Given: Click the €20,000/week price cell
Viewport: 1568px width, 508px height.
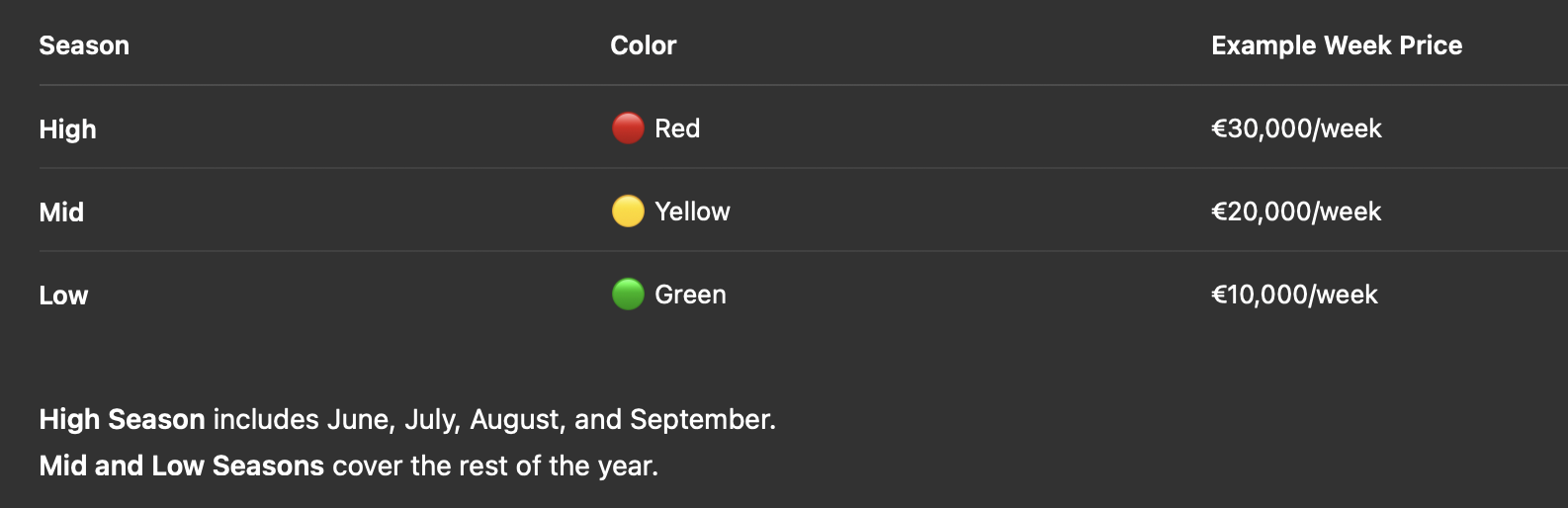Looking at the screenshot, I should pos(1295,212).
